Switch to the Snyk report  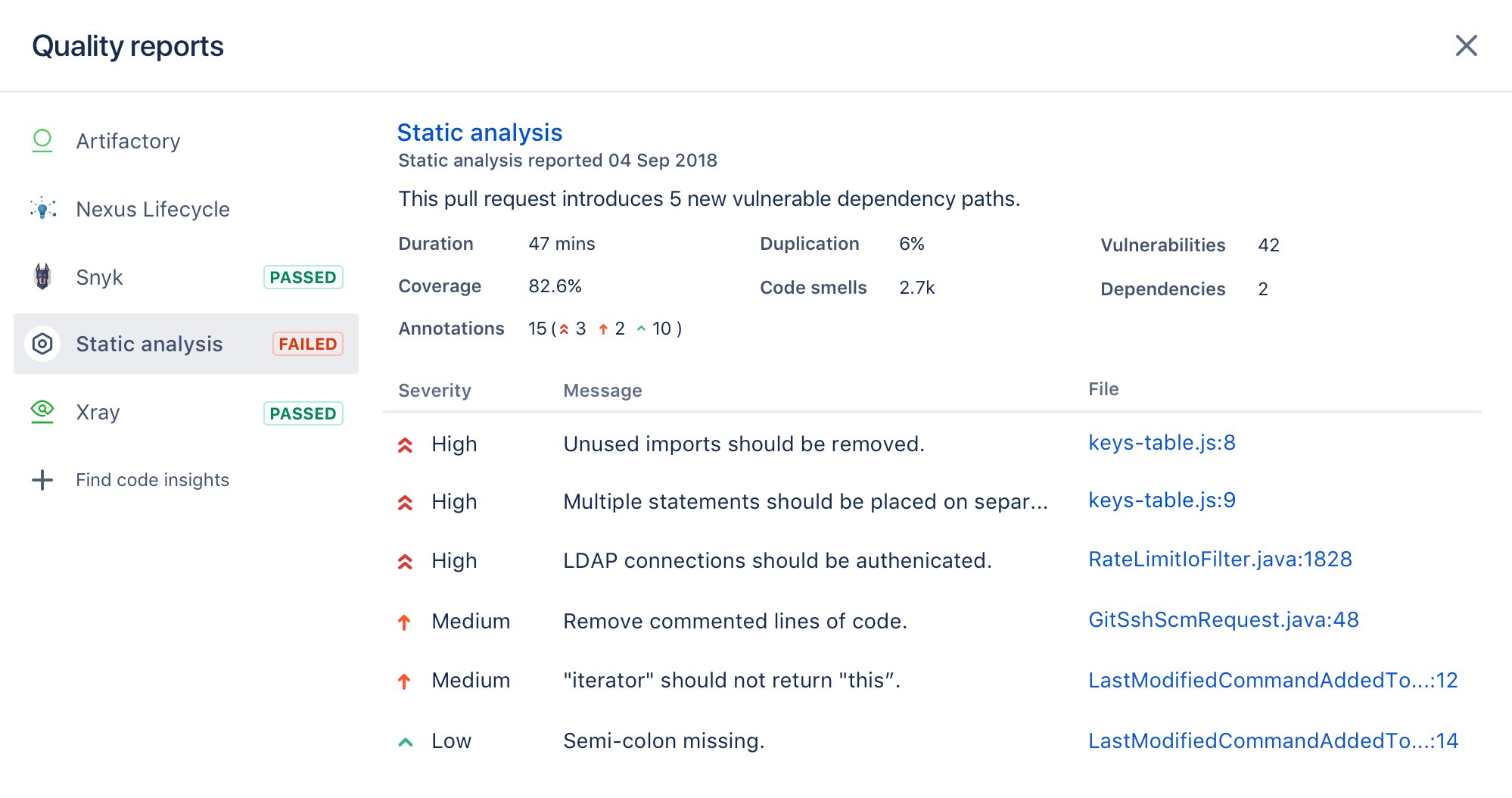pyautogui.click(x=98, y=277)
